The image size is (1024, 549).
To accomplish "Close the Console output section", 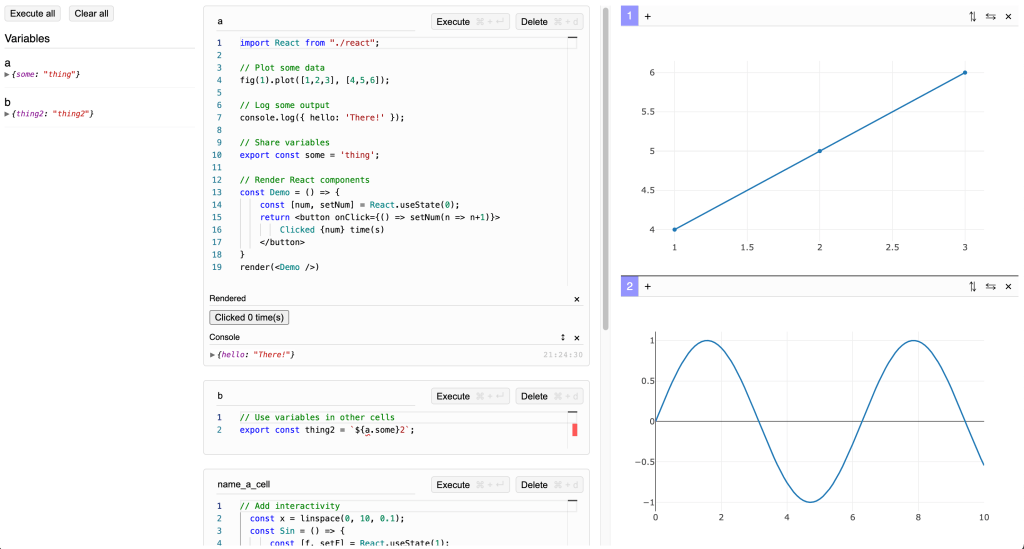I will click(576, 338).
